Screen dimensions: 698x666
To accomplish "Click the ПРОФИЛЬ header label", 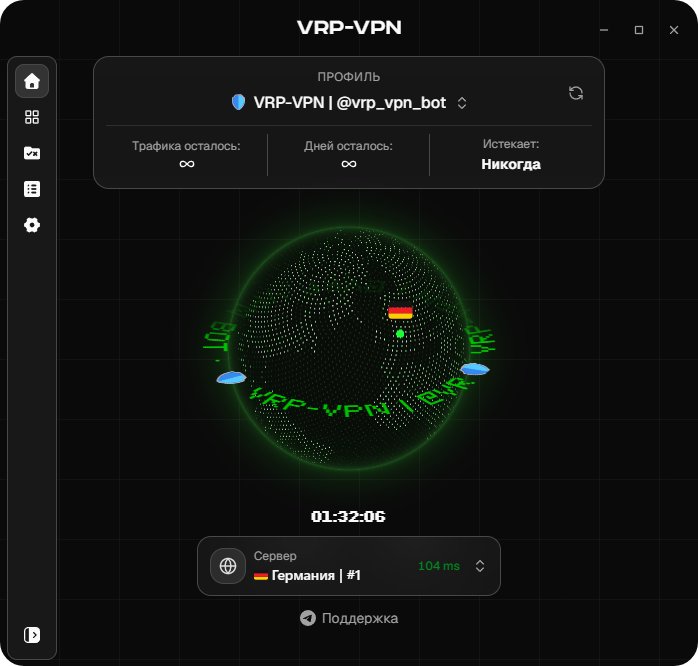I will coord(349,77).
